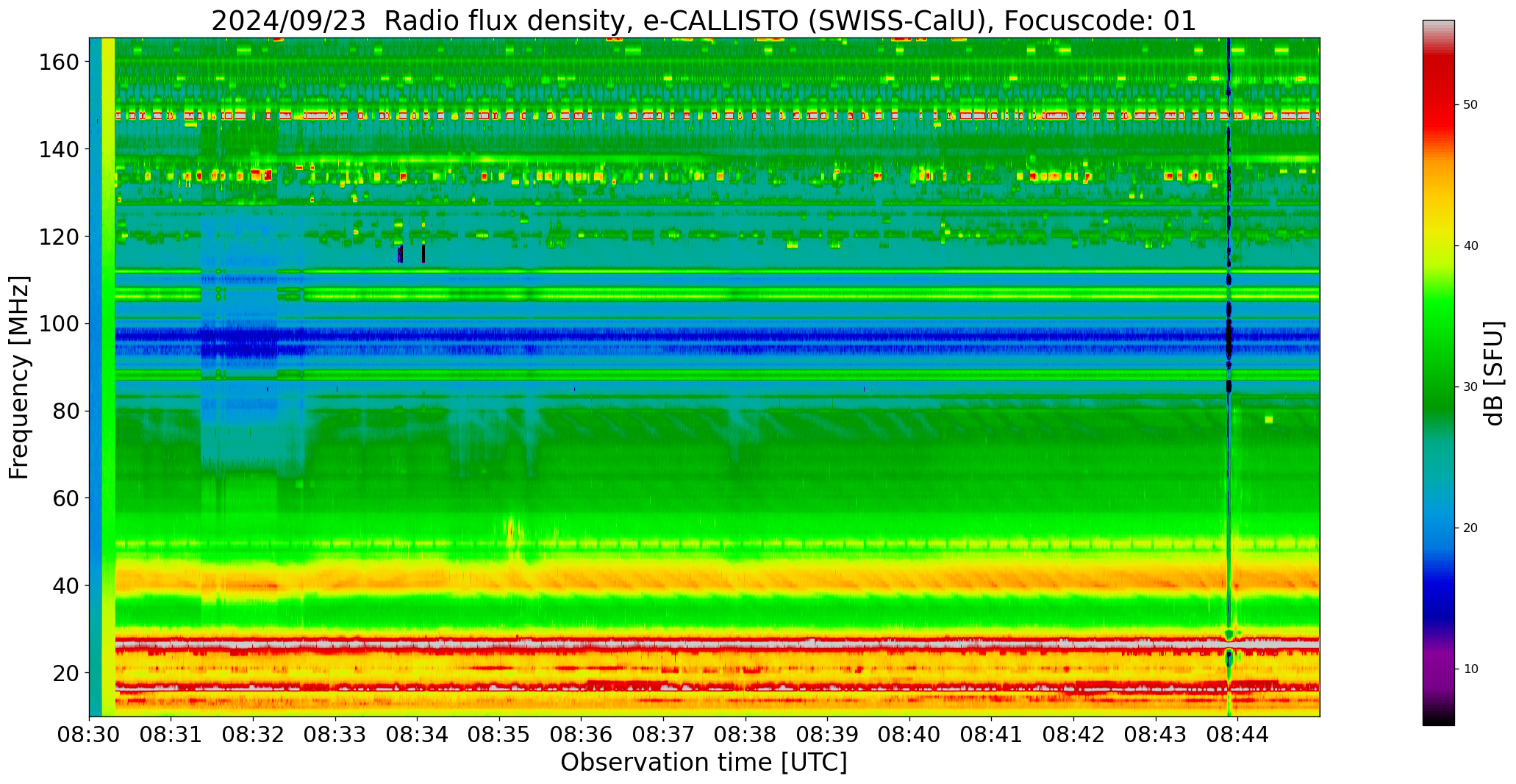Click the colorbar tick label 20
The width and height of the screenshot is (1516, 784).
tap(1470, 528)
